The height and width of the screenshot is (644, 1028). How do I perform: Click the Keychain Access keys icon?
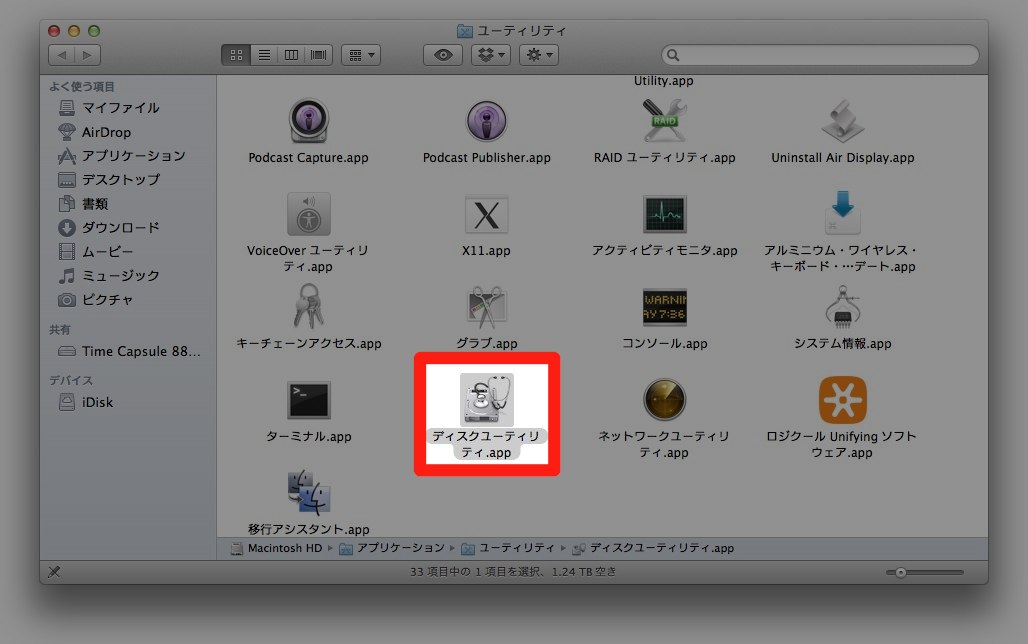coord(308,307)
